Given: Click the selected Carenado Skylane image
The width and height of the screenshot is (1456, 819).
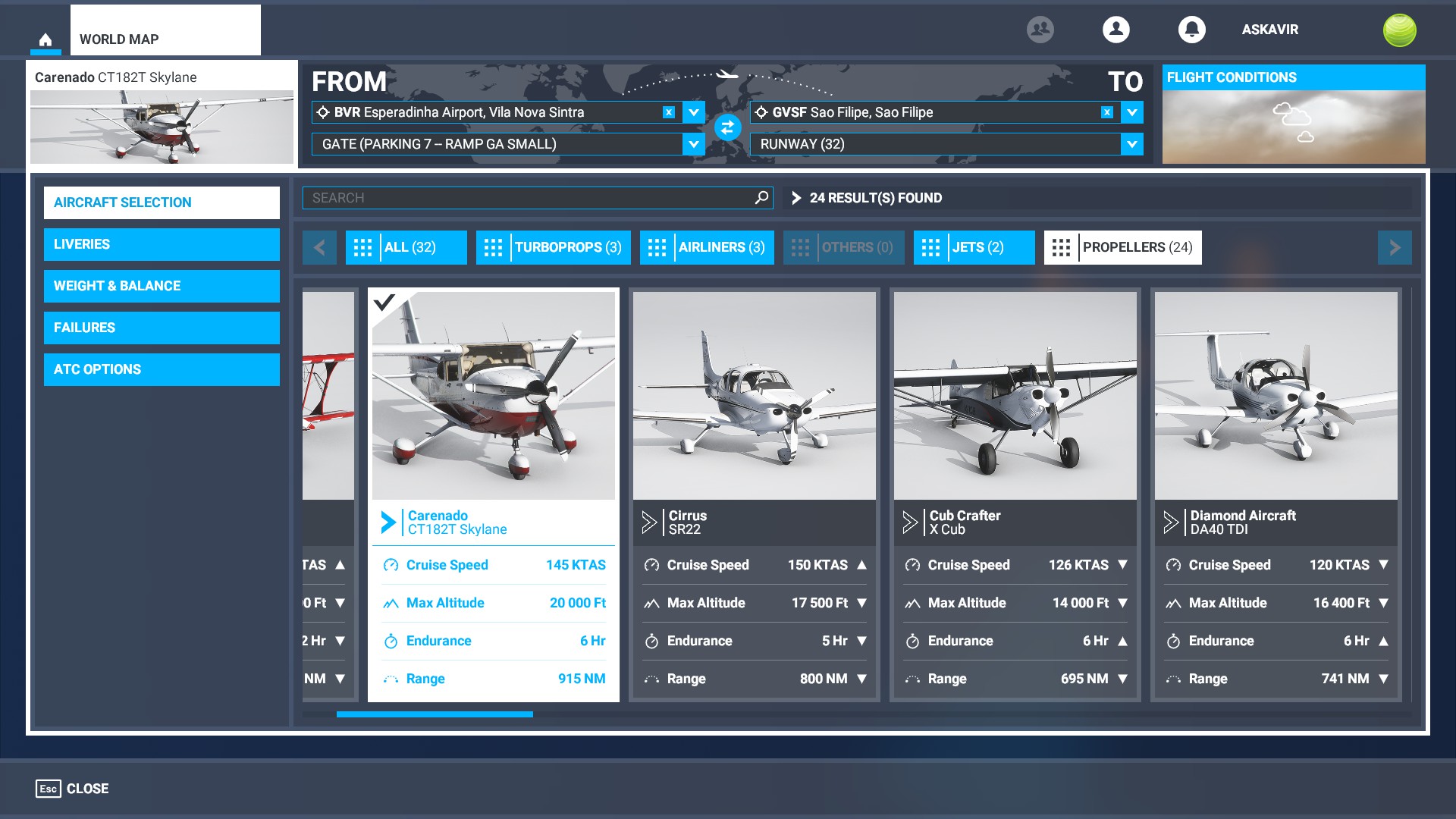Looking at the screenshot, I should 494,396.
